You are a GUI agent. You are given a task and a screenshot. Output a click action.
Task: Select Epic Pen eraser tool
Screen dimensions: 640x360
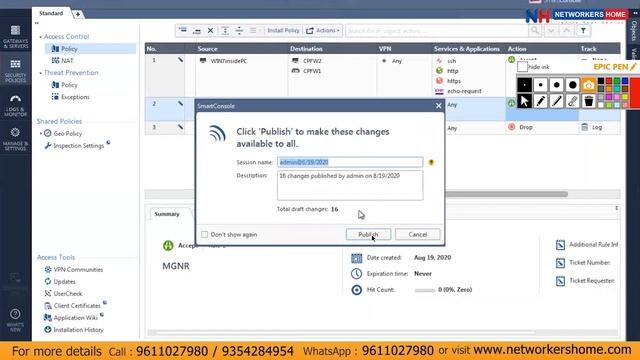click(x=573, y=101)
